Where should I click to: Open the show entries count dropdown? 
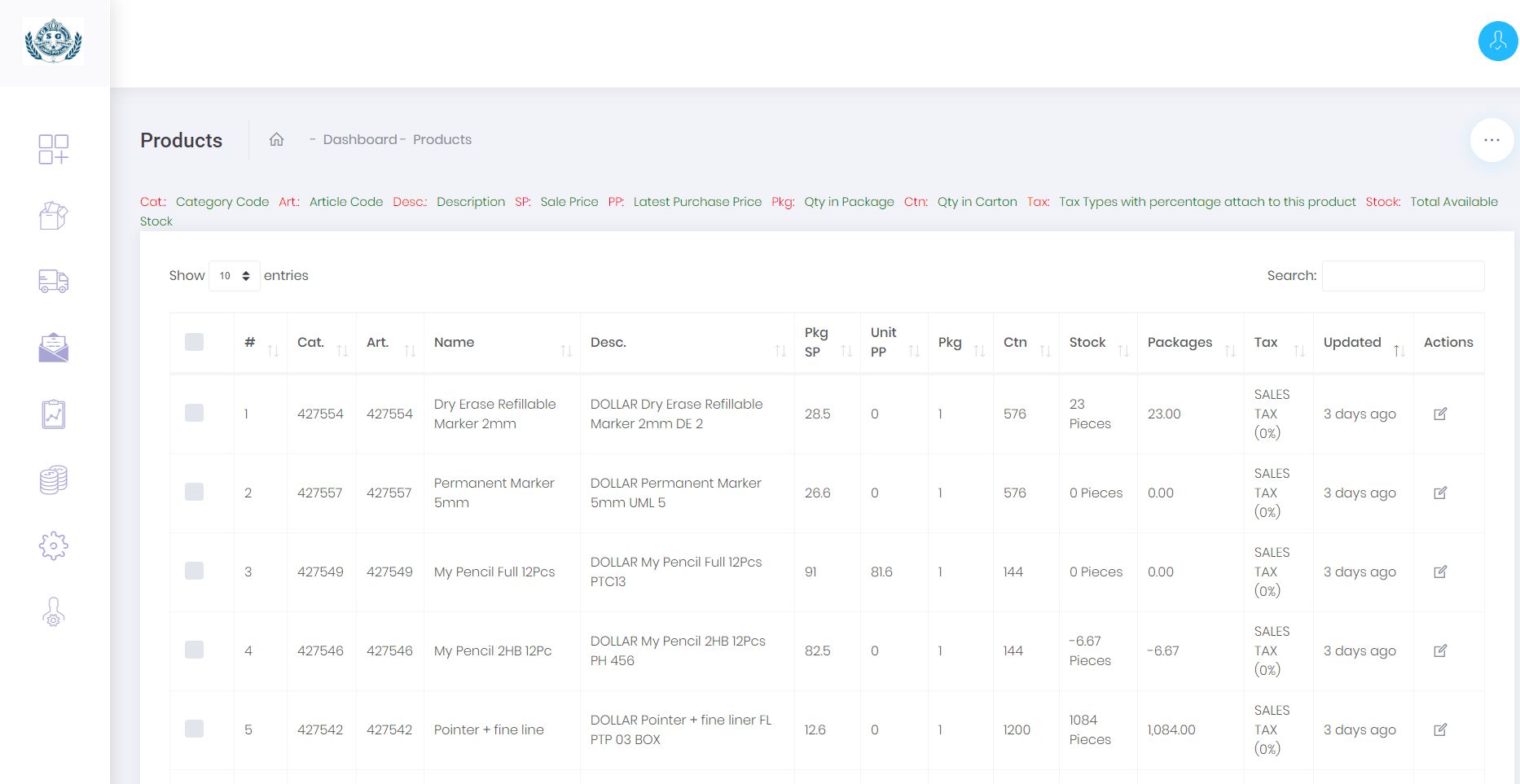pos(235,276)
